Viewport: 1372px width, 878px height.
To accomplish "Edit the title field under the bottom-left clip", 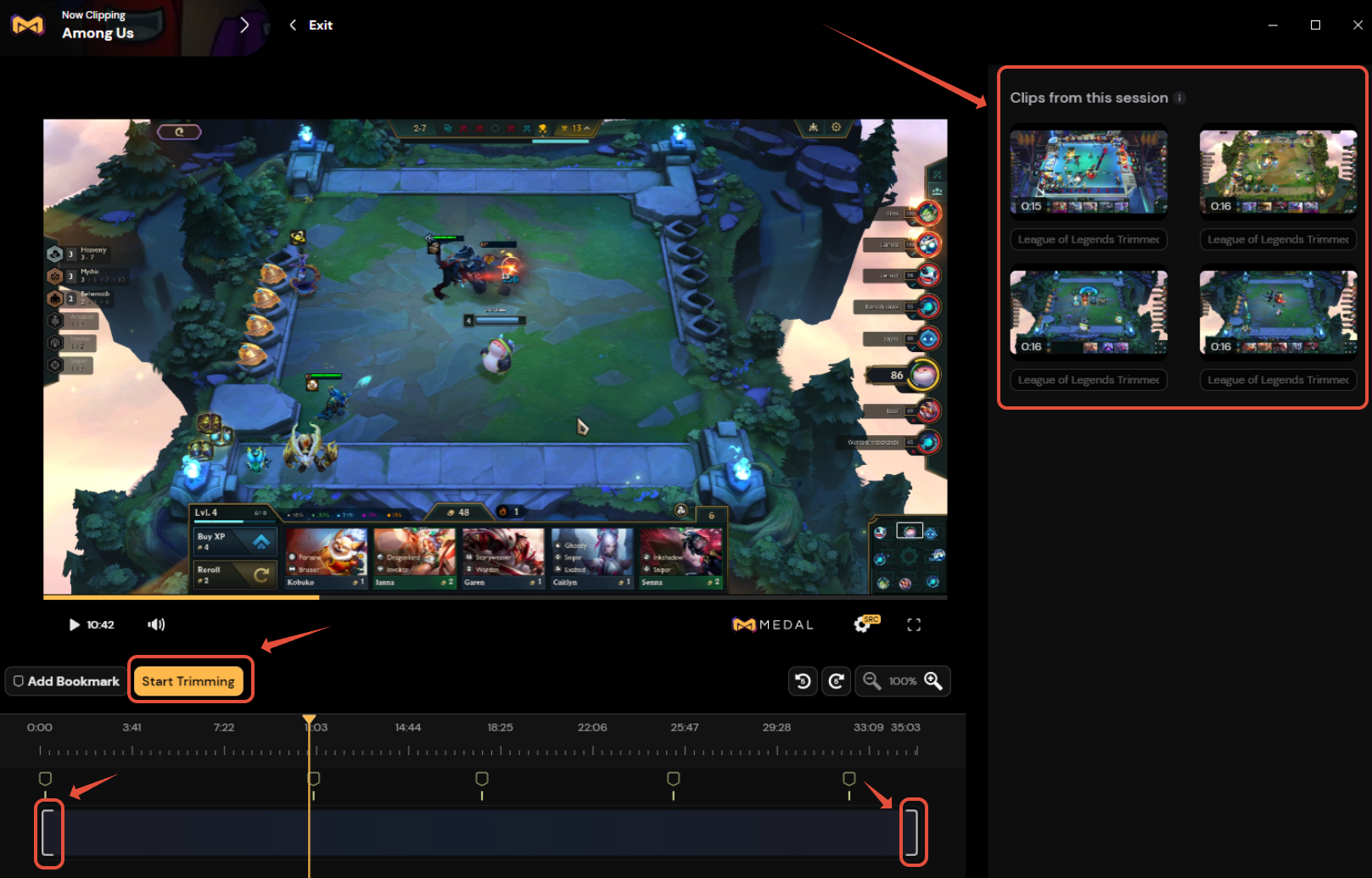I will [1089, 379].
